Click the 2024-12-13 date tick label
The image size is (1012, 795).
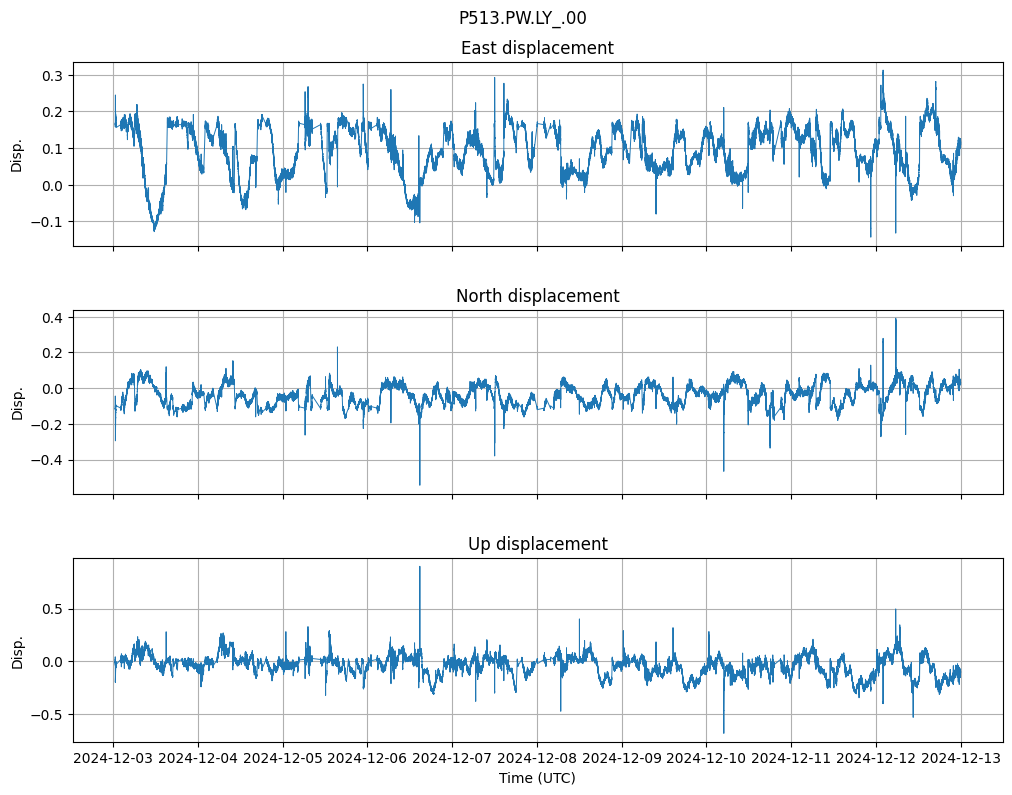point(961,759)
